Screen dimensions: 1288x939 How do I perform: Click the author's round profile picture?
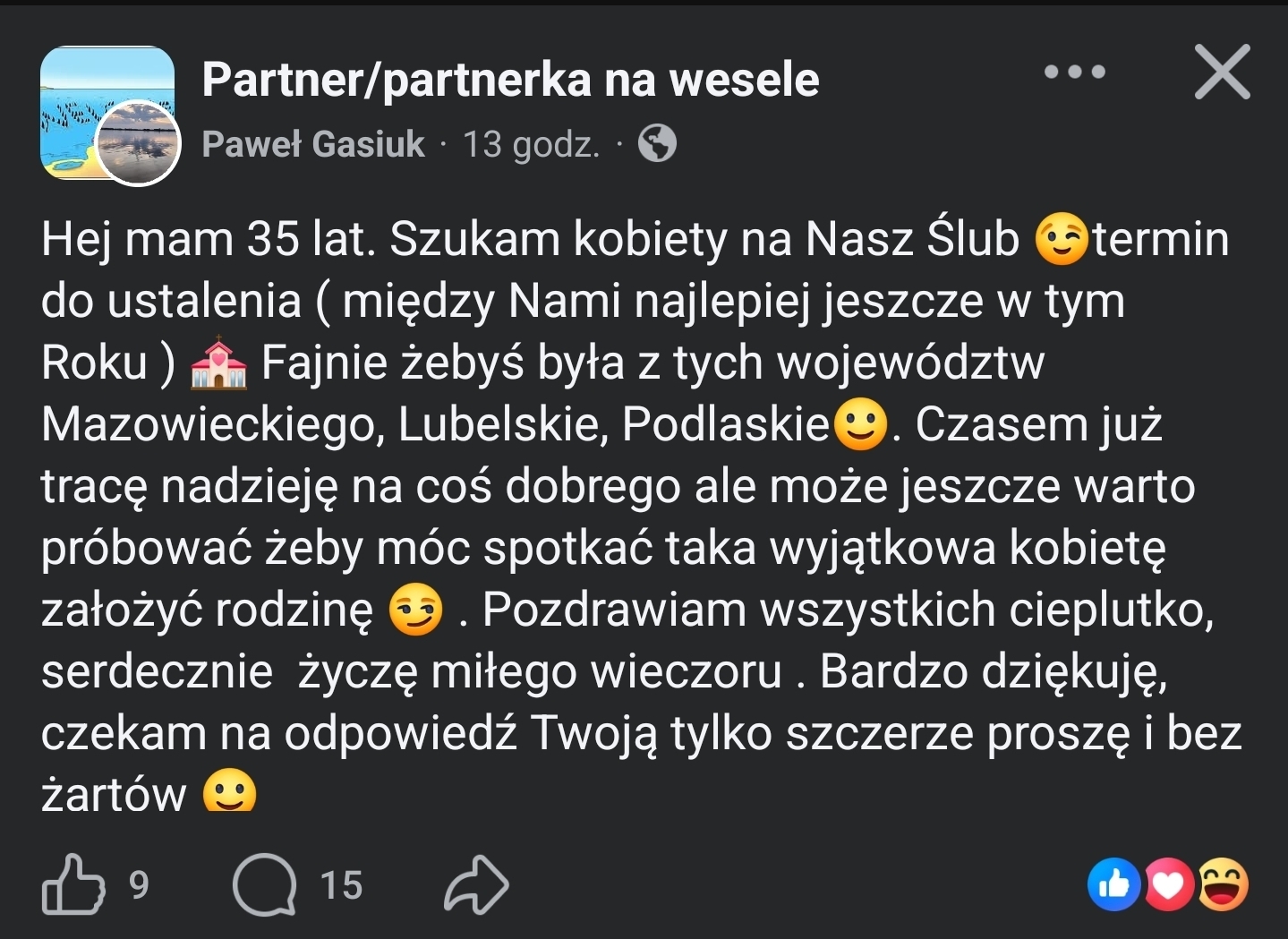click(x=138, y=142)
